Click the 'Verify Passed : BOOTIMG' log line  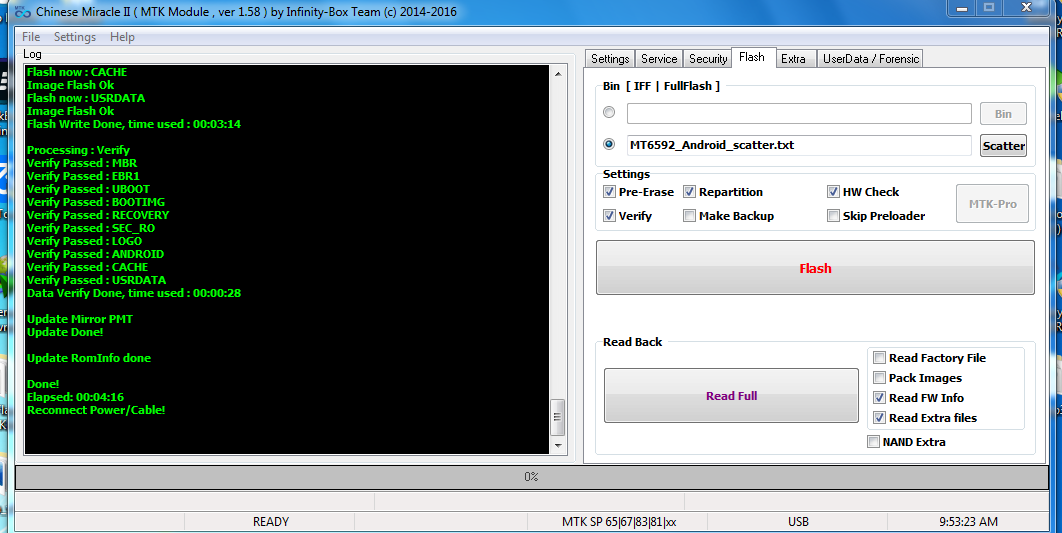(x=95, y=202)
